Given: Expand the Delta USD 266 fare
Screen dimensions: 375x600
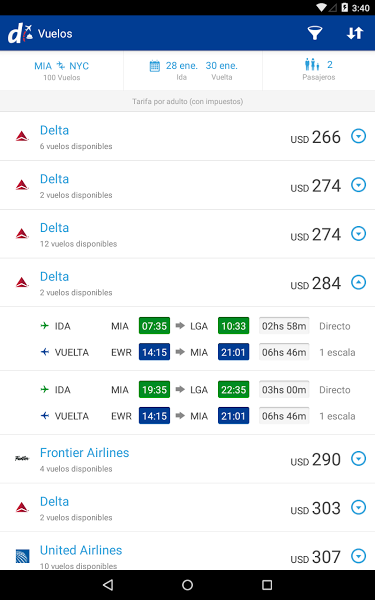Looking at the screenshot, I should [359, 136].
